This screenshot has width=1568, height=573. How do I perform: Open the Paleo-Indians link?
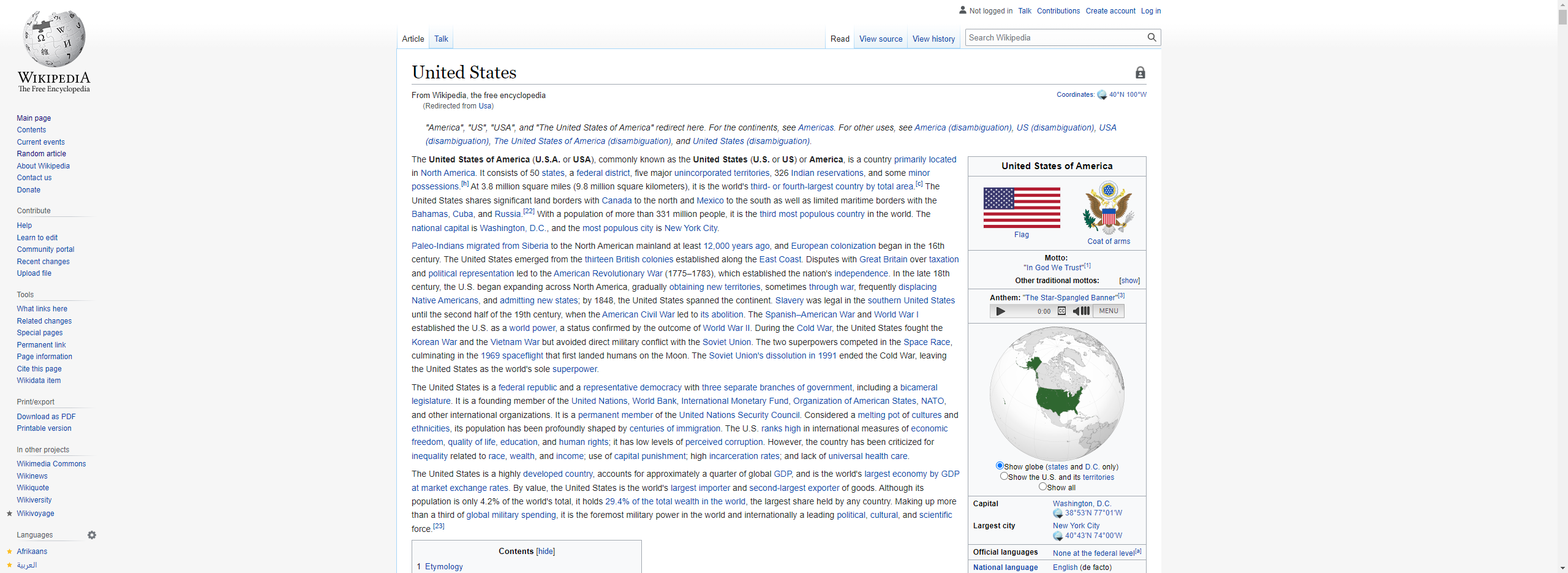coord(437,246)
